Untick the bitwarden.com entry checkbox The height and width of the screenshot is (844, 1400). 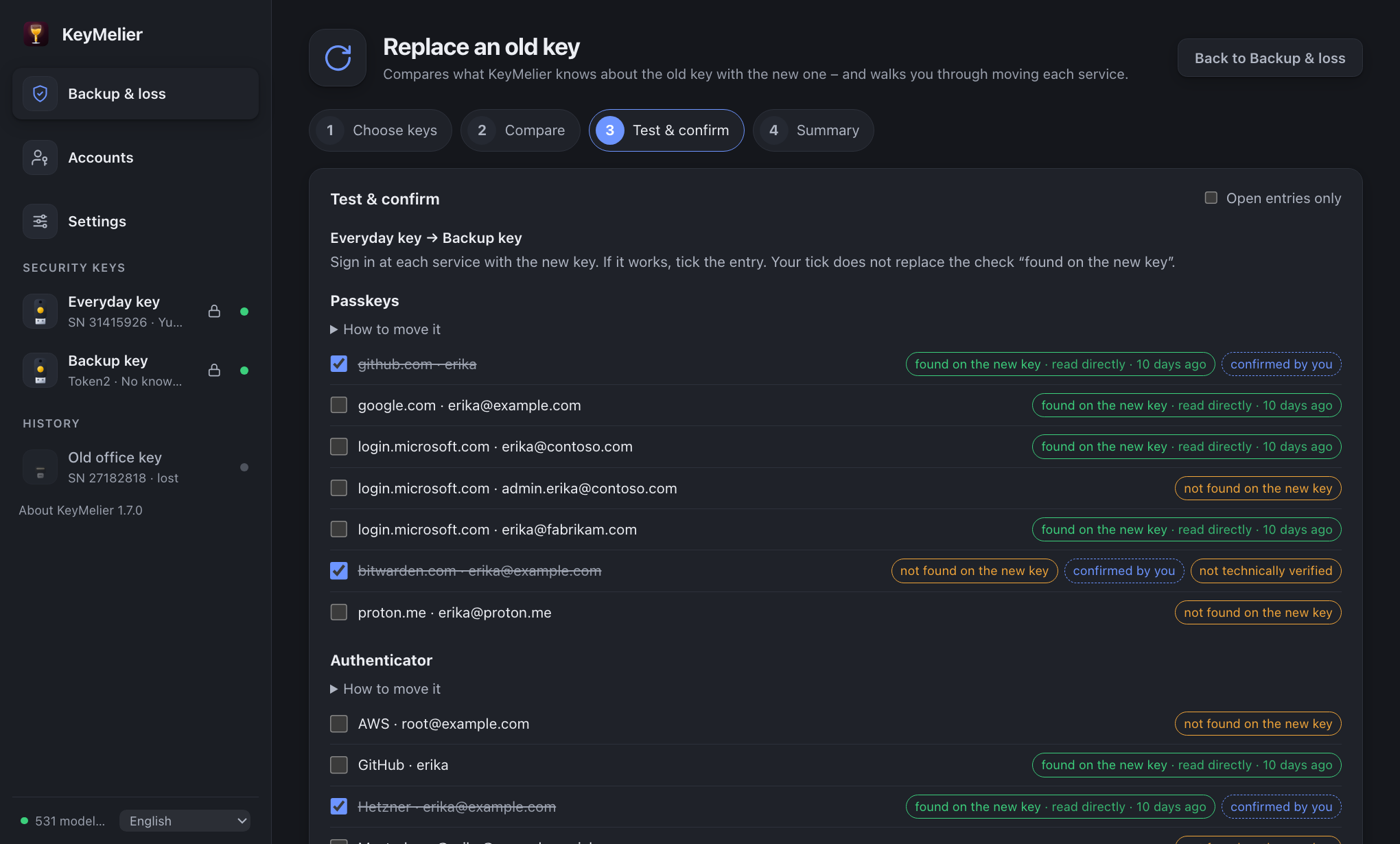[339, 571]
